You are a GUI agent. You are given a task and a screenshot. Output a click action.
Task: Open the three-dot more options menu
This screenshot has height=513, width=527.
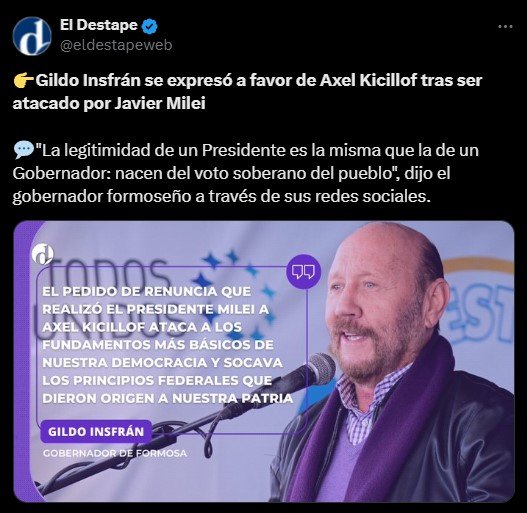(505, 27)
